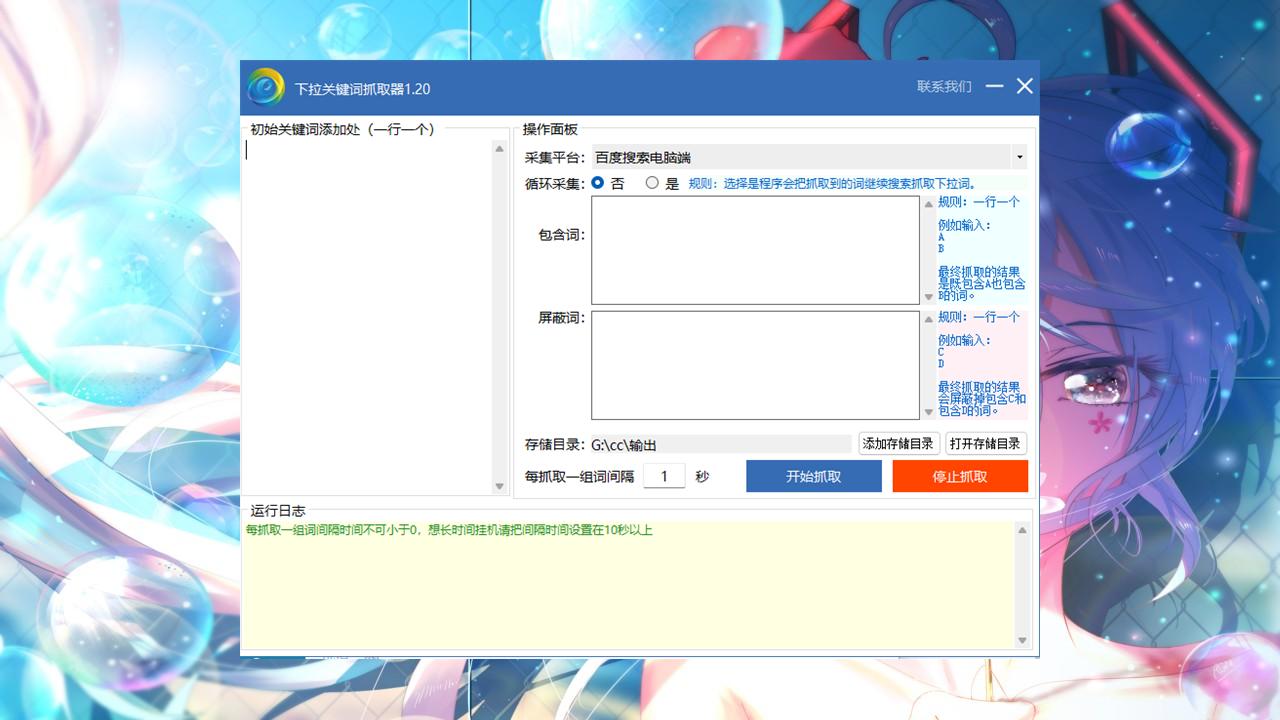The image size is (1280, 720).
Task: Select the 是 radio option for 循环采集
Action: (x=652, y=183)
